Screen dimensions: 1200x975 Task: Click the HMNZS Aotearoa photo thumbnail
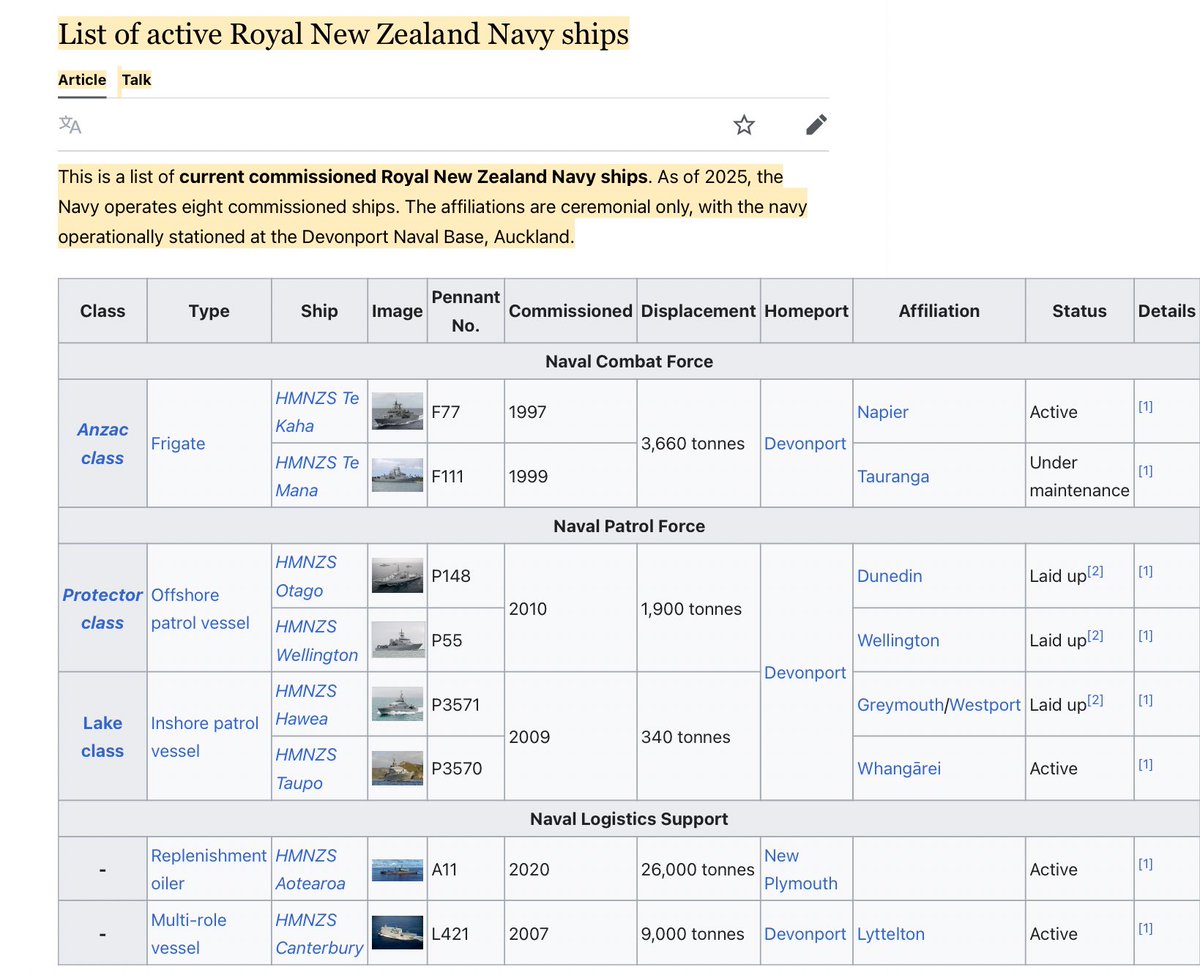pyautogui.click(x=397, y=869)
